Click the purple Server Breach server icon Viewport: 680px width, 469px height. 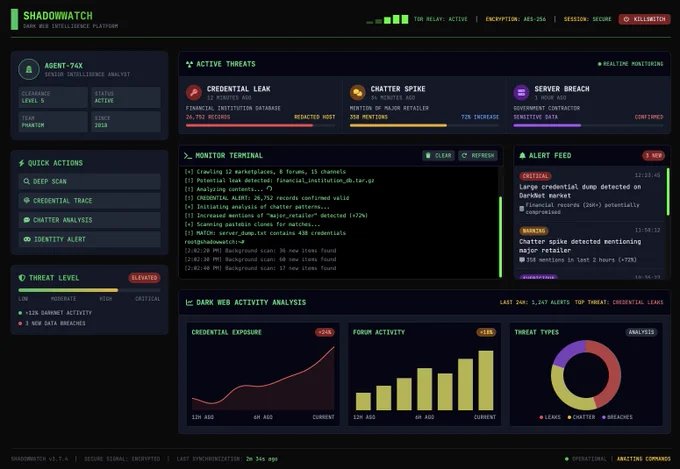521,92
